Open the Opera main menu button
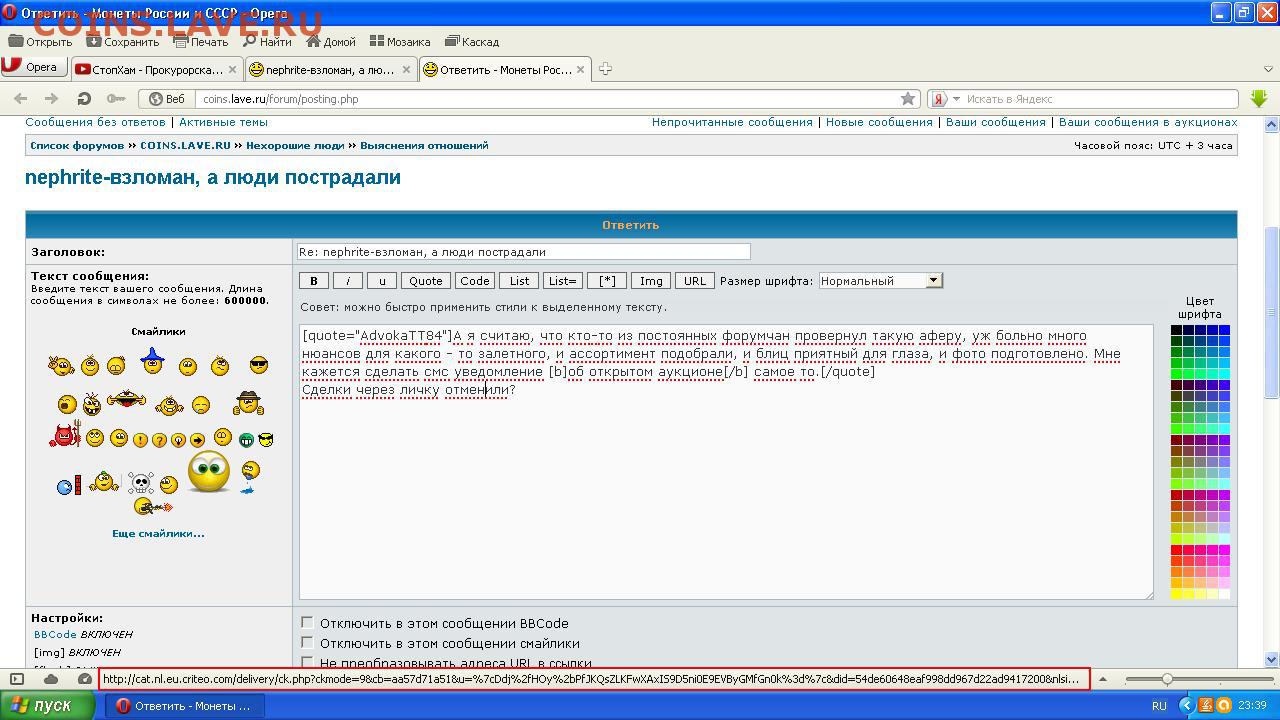This screenshot has height=720, width=1280. point(32,68)
